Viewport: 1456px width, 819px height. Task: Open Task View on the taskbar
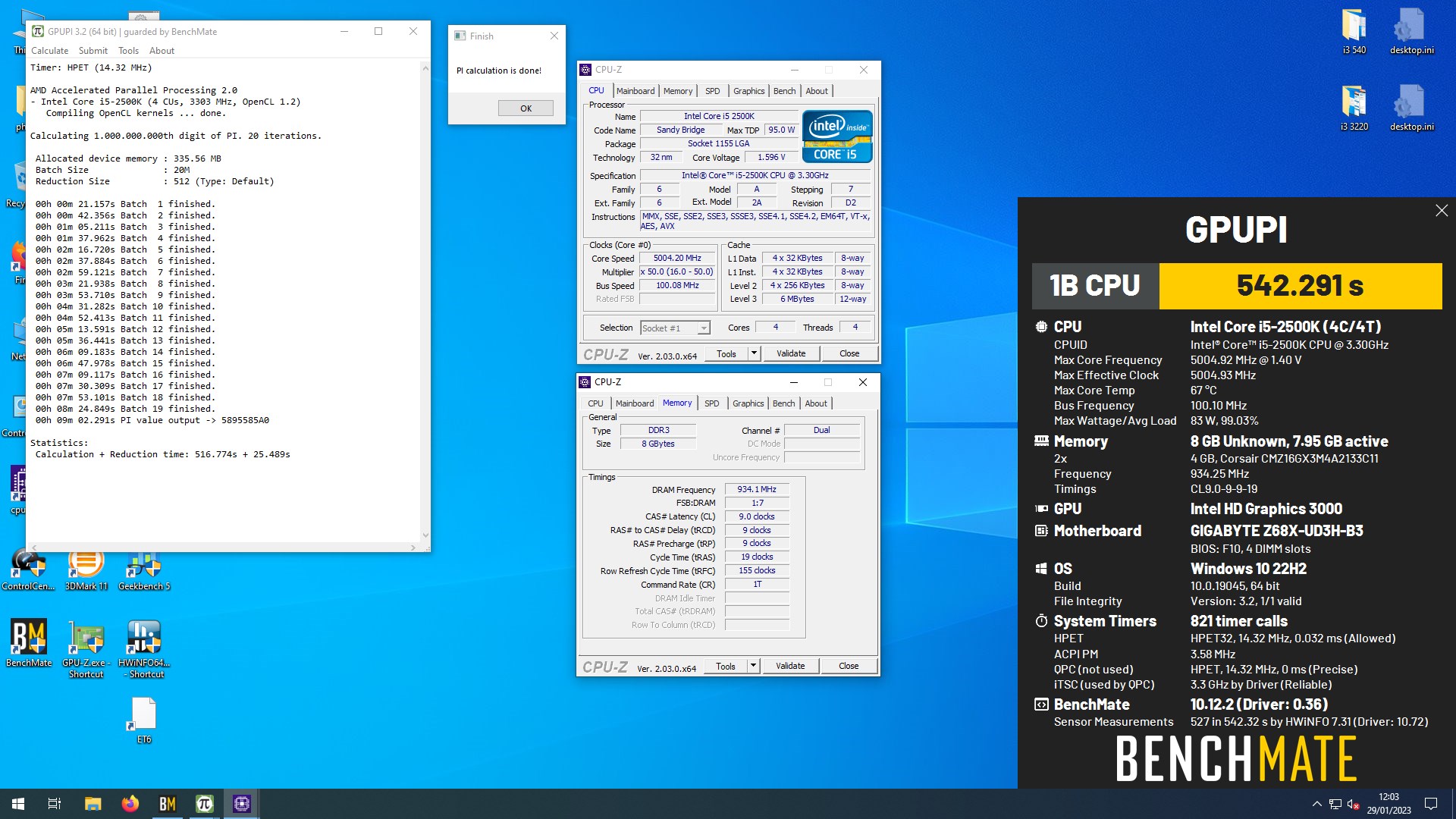55,804
